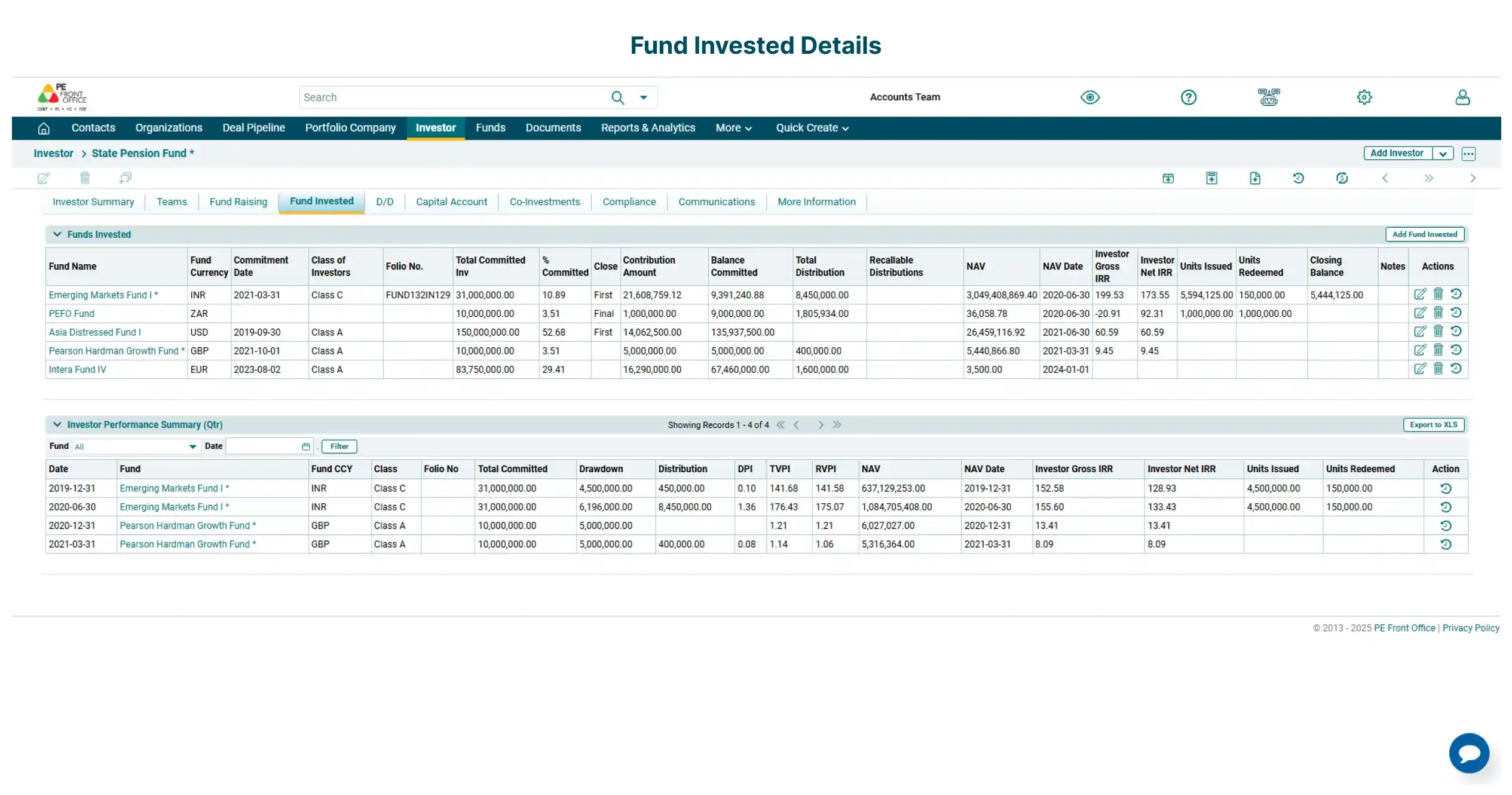
Task: Switch to the Capital Account tab
Action: coord(451,201)
